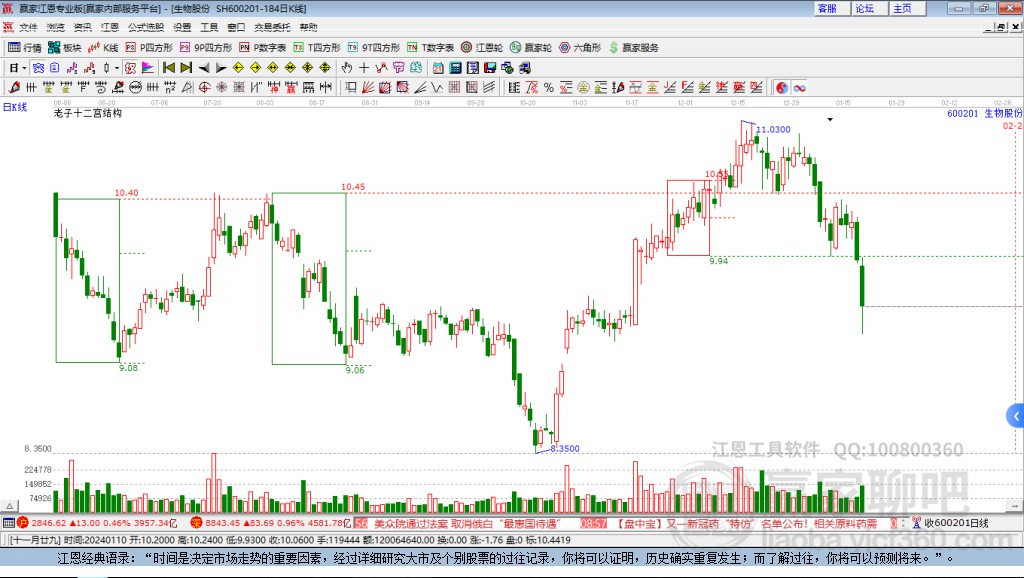This screenshot has height=578, width=1024.
Task: Click the black right arrow icon
Action: point(221,68)
